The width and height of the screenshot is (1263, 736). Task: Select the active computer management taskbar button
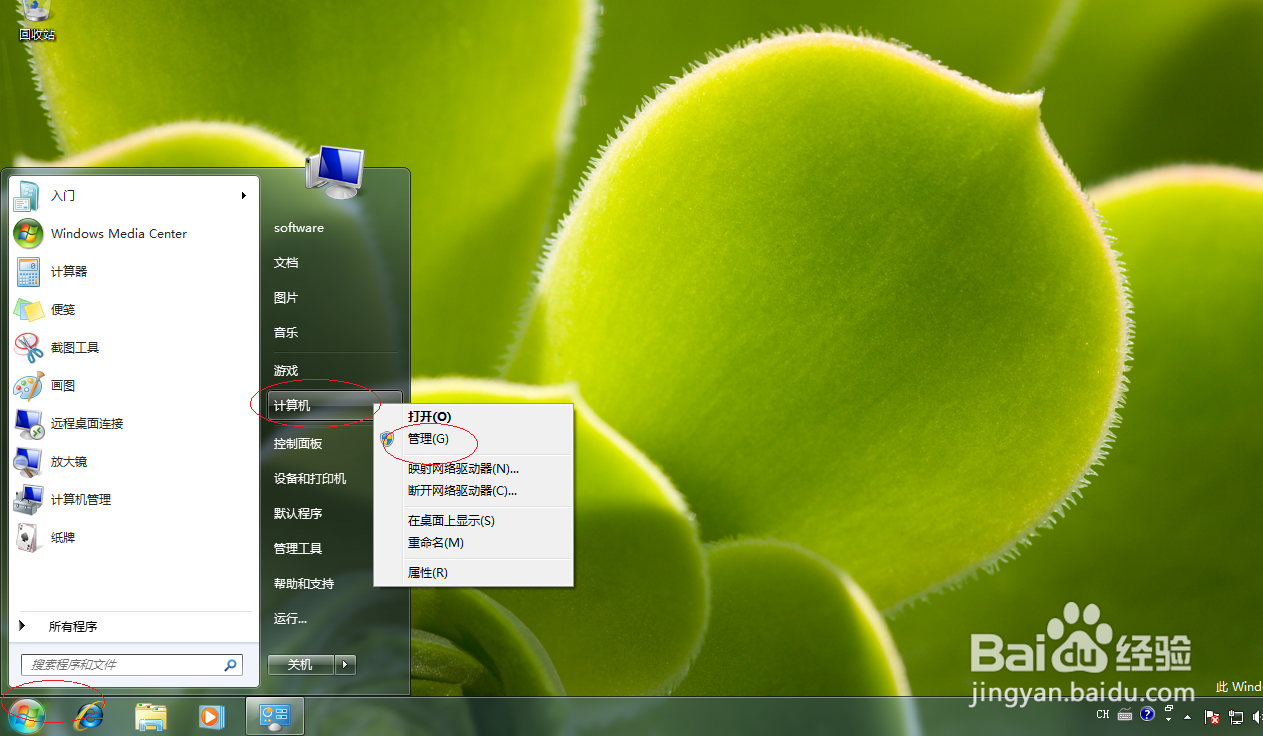275,716
